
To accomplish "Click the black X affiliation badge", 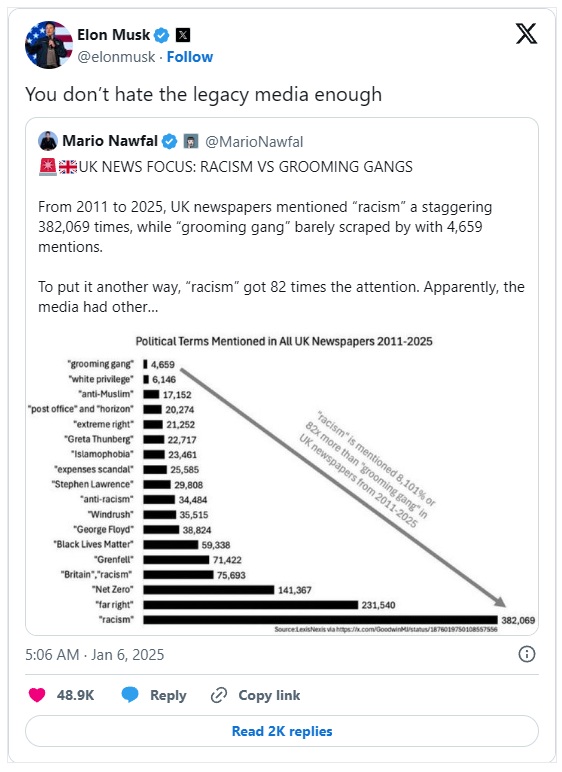I will click(x=183, y=35).
